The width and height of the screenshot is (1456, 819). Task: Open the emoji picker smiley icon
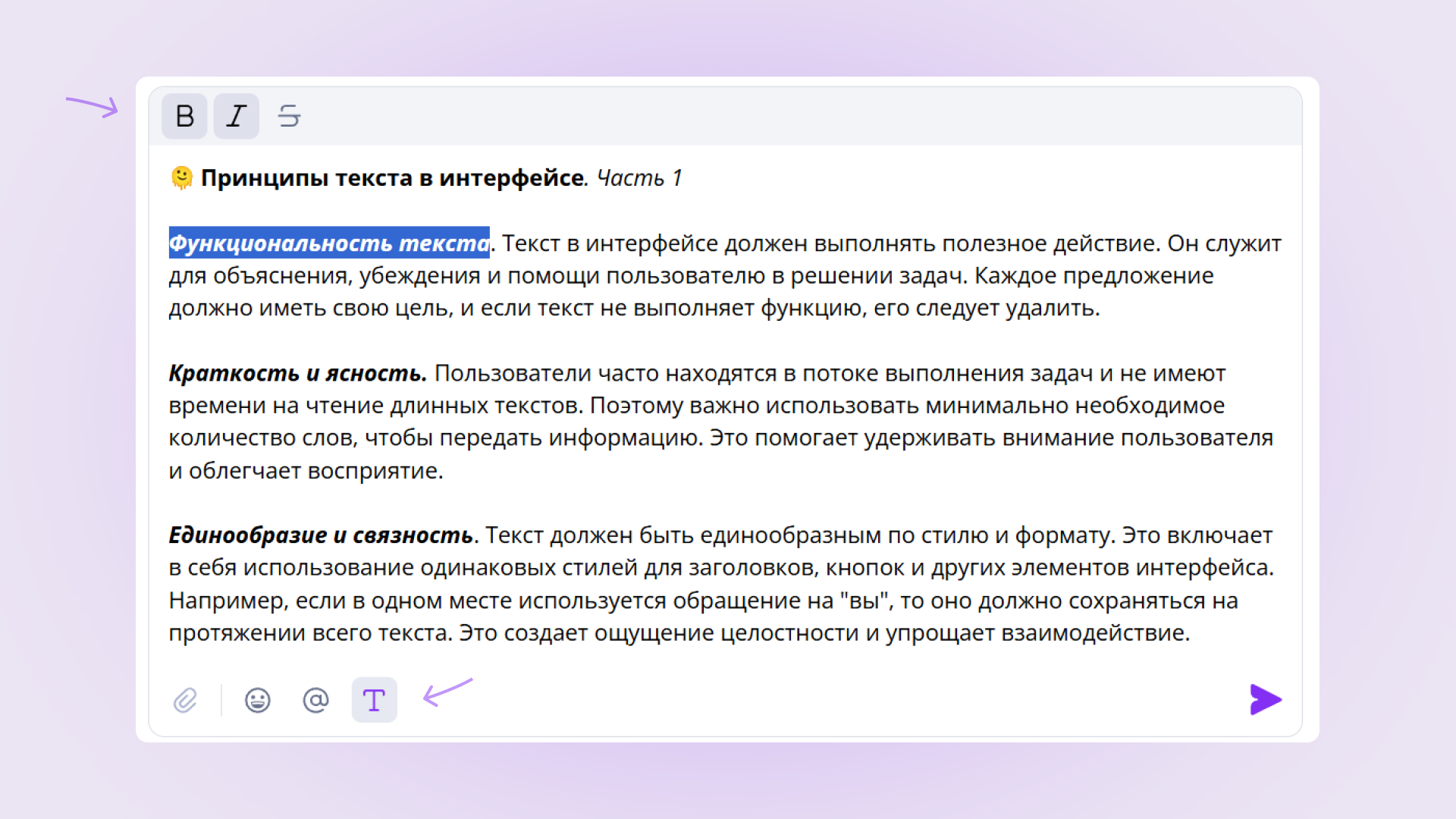tap(258, 700)
